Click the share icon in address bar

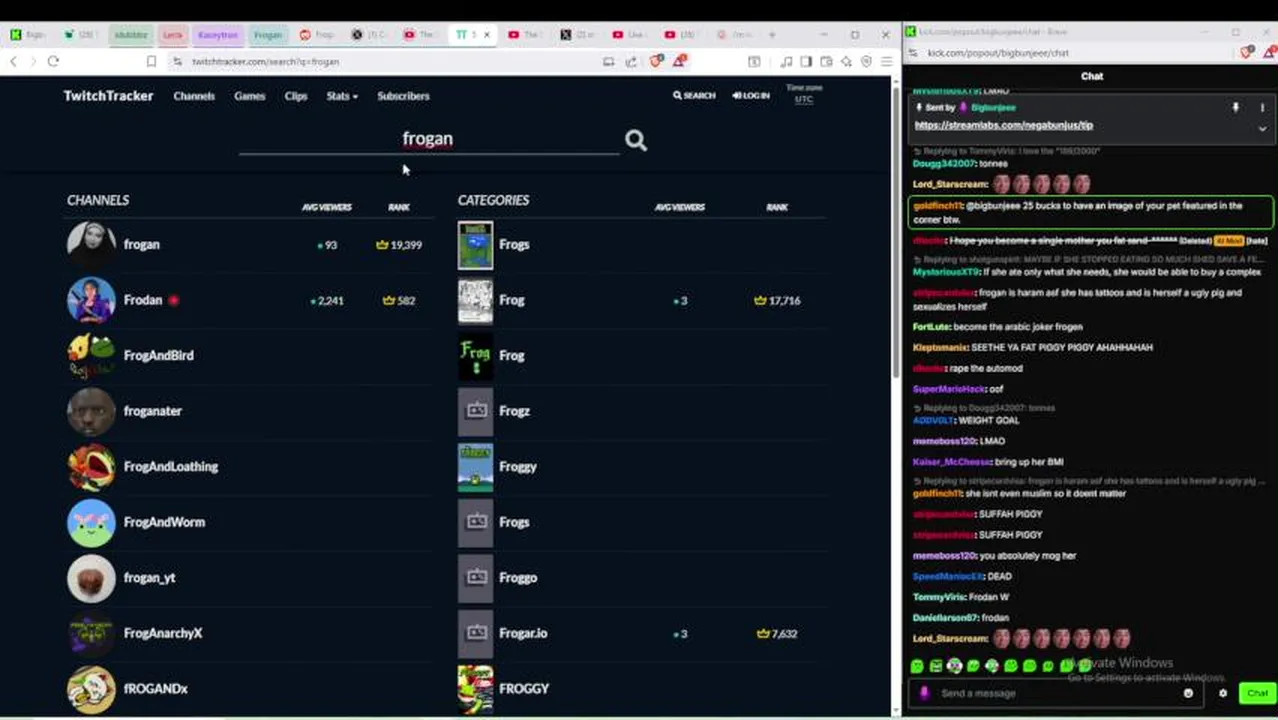coord(631,61)
